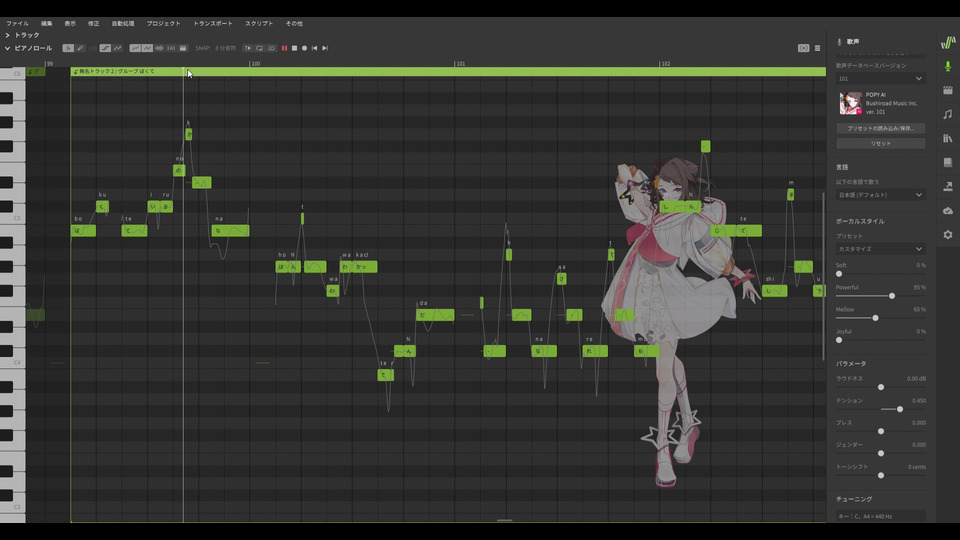Adjust the ラウドネス slider
The width and height of the screenshot is (960, 540).
881,387
